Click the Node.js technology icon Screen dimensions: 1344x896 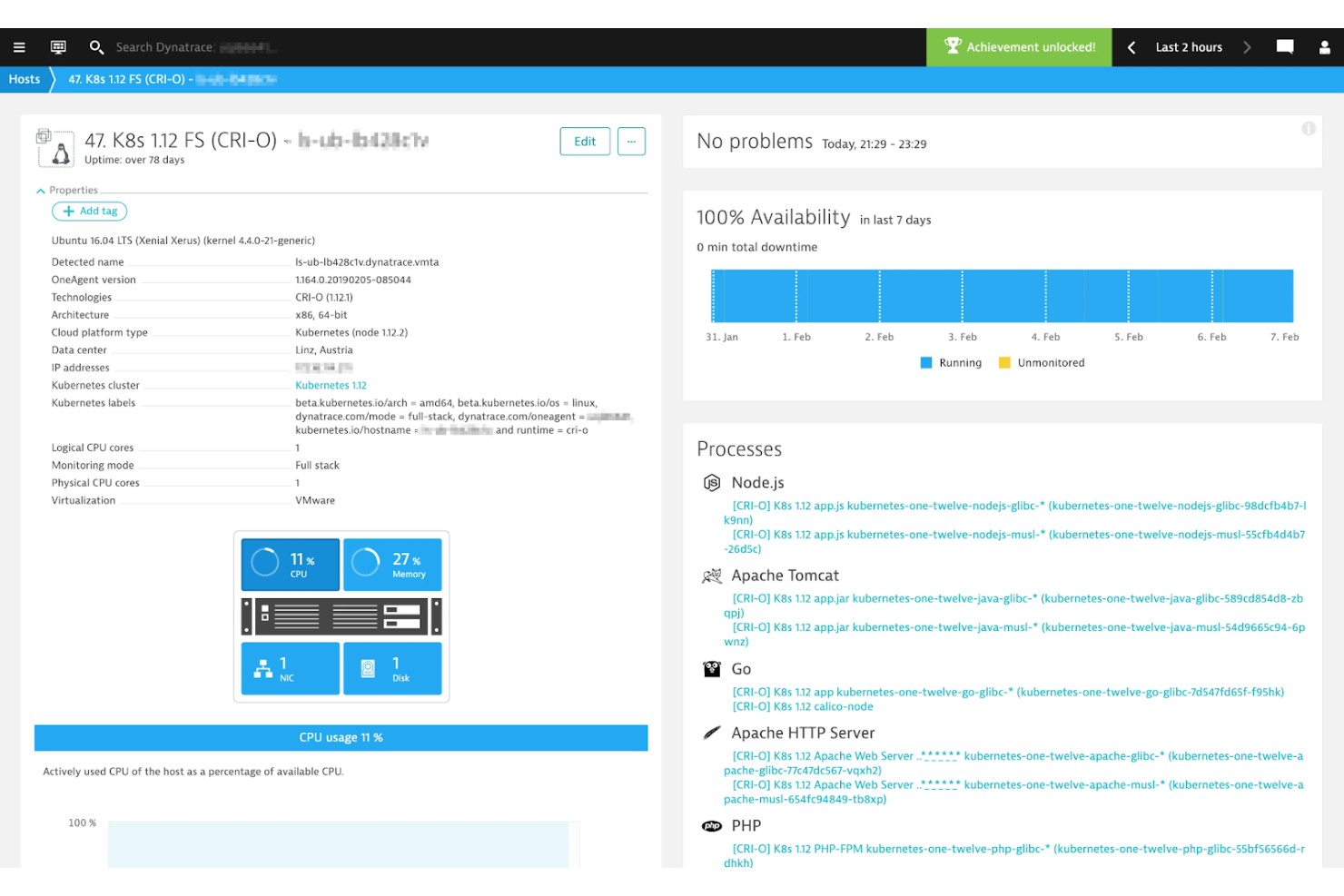click(x=712, y=483)
